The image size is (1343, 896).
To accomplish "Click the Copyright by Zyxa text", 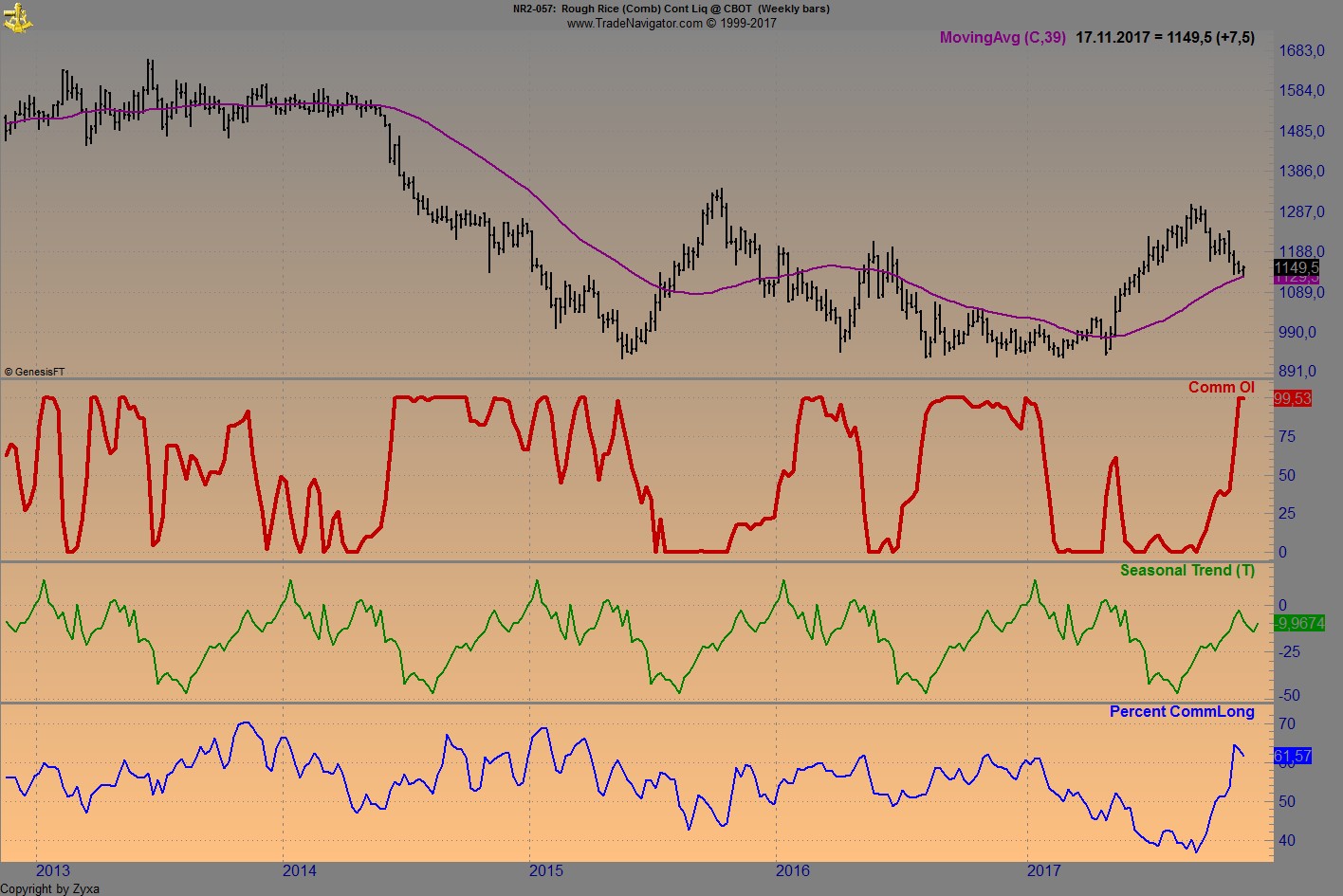I will pyautogui.click(x=49, y=888).
